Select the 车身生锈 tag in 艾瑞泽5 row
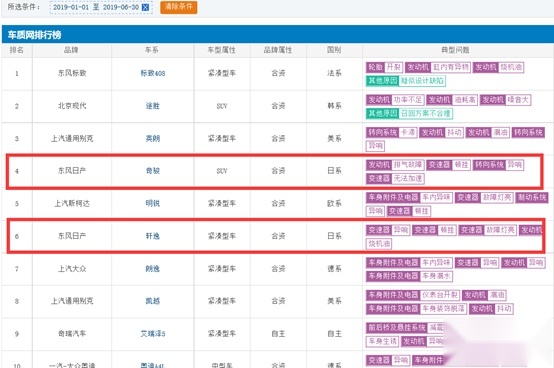554x368 pixels. tap(382, 342)
